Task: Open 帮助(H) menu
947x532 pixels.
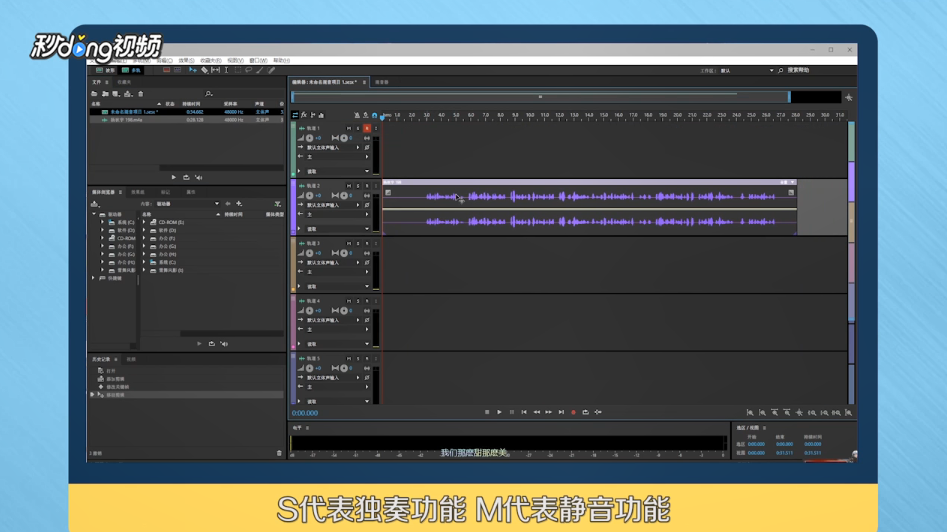Action: tap(281, 60)
